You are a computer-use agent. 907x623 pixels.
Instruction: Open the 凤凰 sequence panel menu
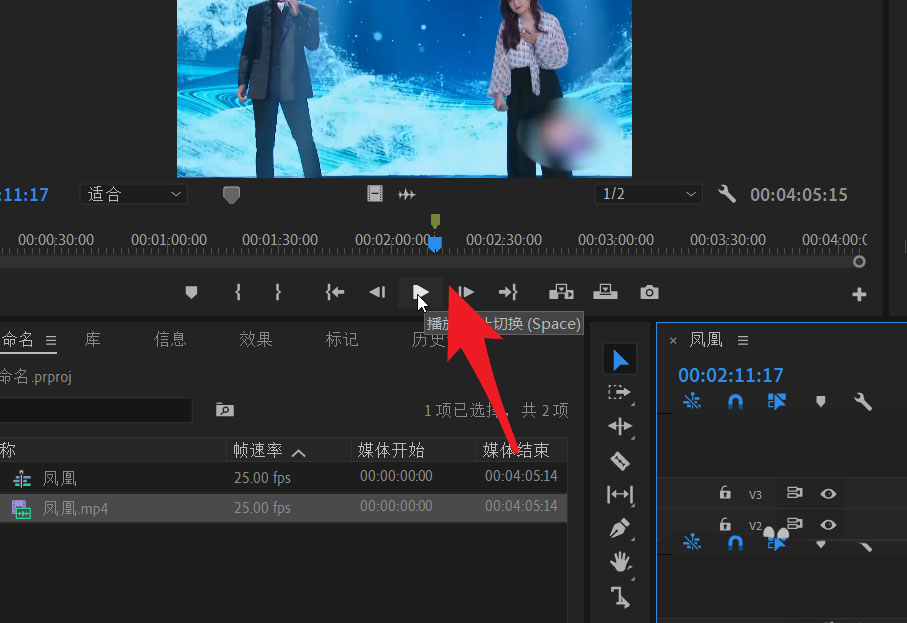click(743, 341)
